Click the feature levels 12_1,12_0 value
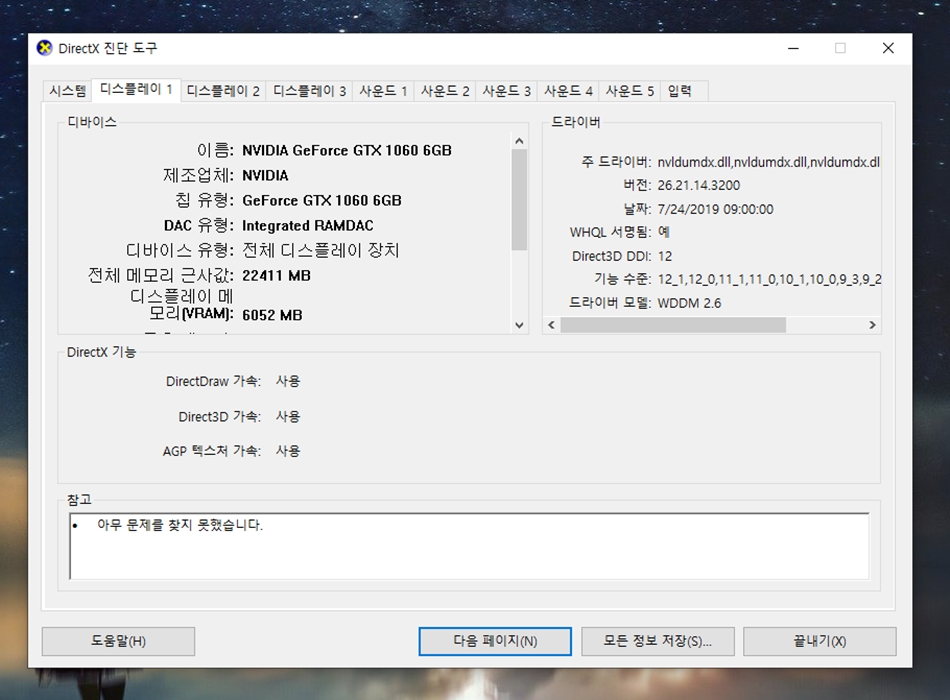The image size is (950, 700). tap(769, 279)
